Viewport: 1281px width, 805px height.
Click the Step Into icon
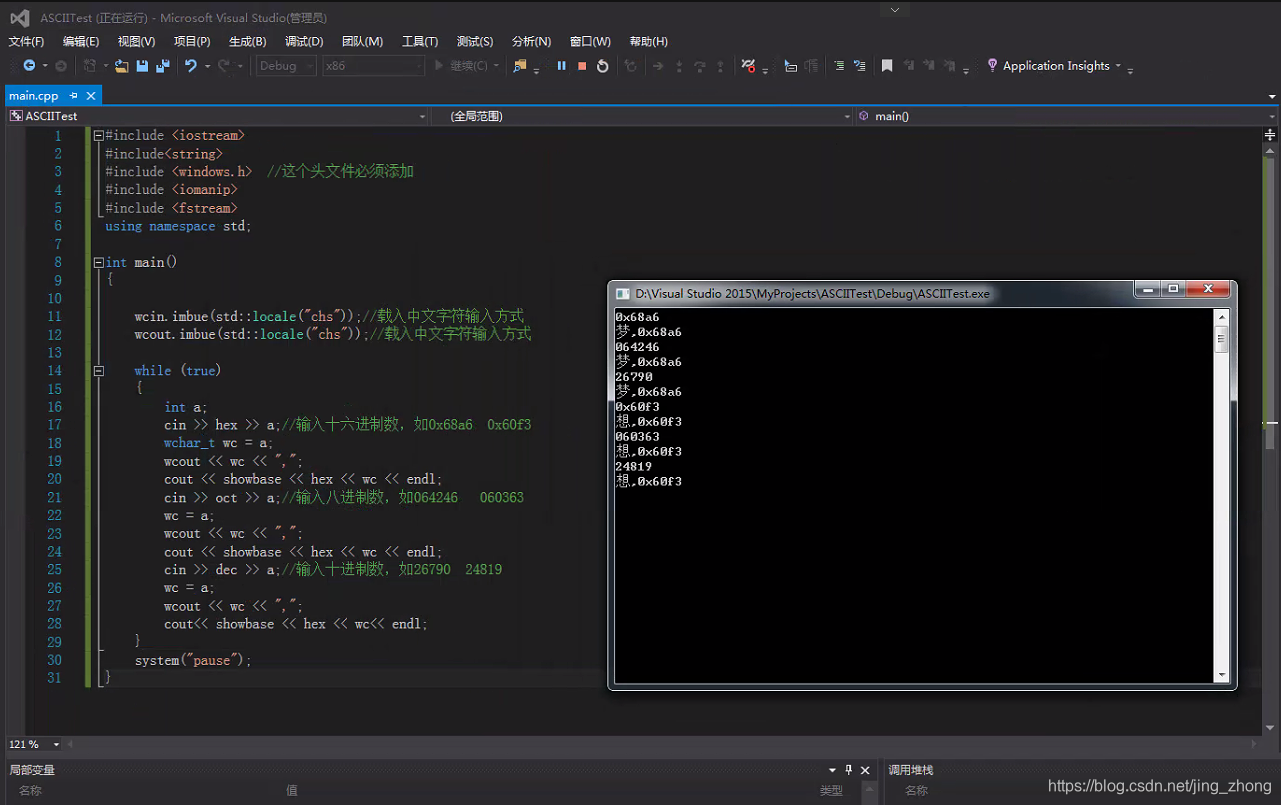pos(679,66)
